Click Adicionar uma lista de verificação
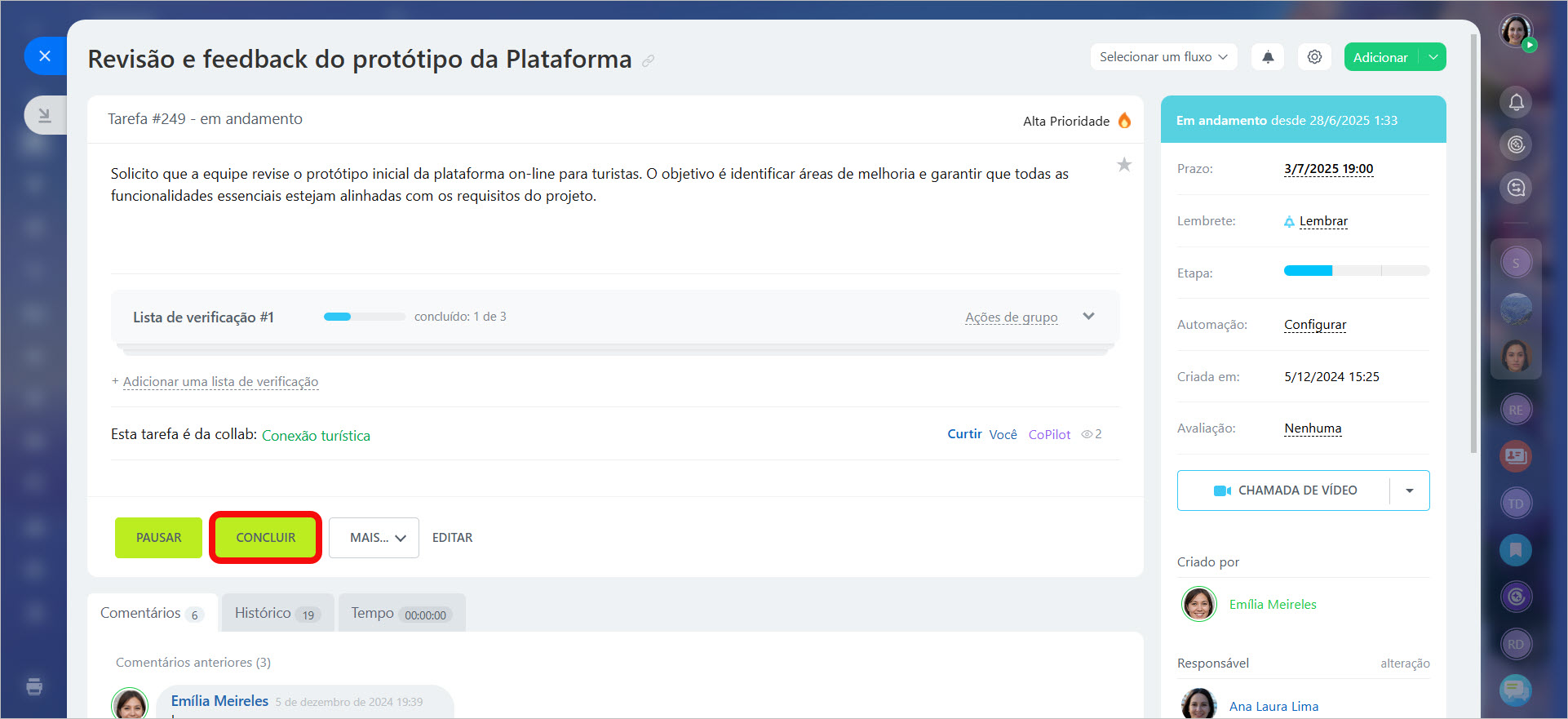This screenshot has width=1568, height=719. (x=220, y=381)
